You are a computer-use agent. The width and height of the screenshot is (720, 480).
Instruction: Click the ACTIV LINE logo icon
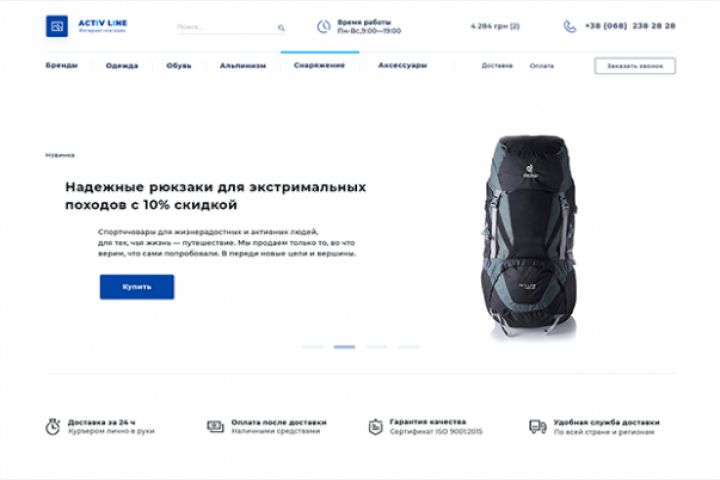57,26
